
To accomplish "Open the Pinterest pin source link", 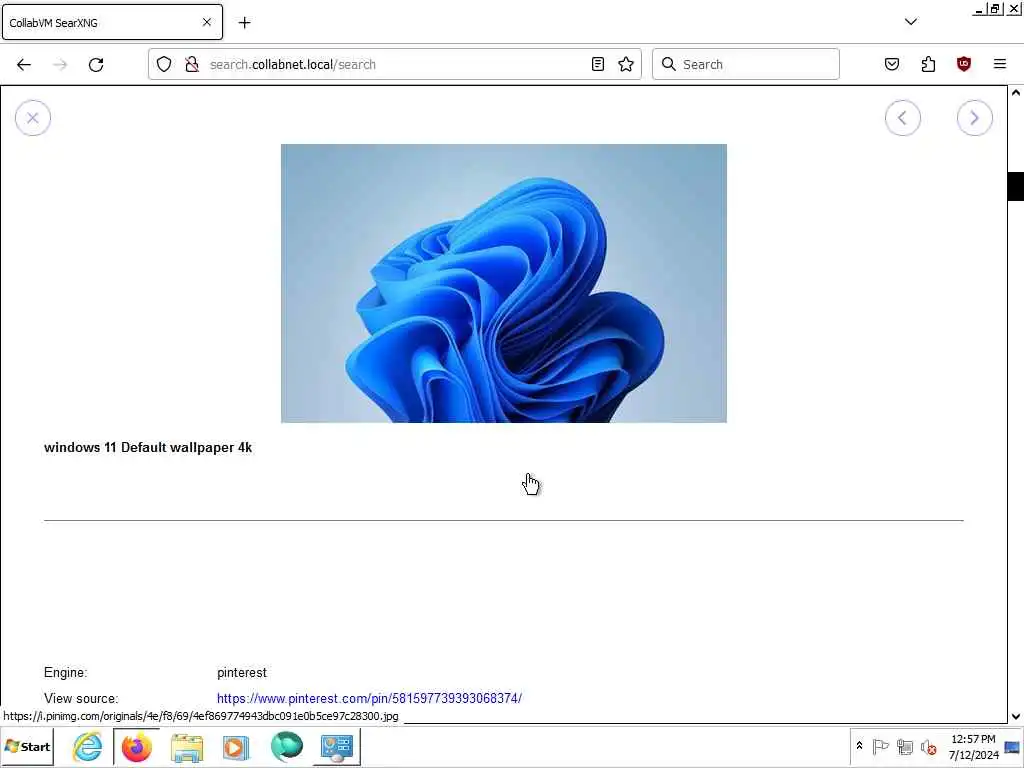I will 369,698.
